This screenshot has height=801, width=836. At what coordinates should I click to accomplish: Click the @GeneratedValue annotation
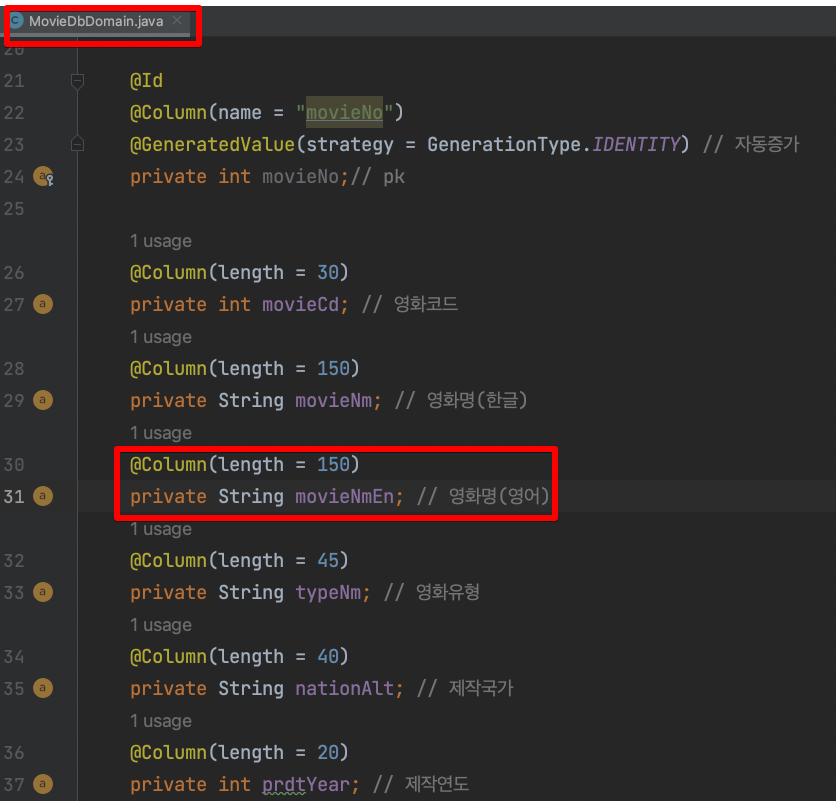tap(212, 145)
